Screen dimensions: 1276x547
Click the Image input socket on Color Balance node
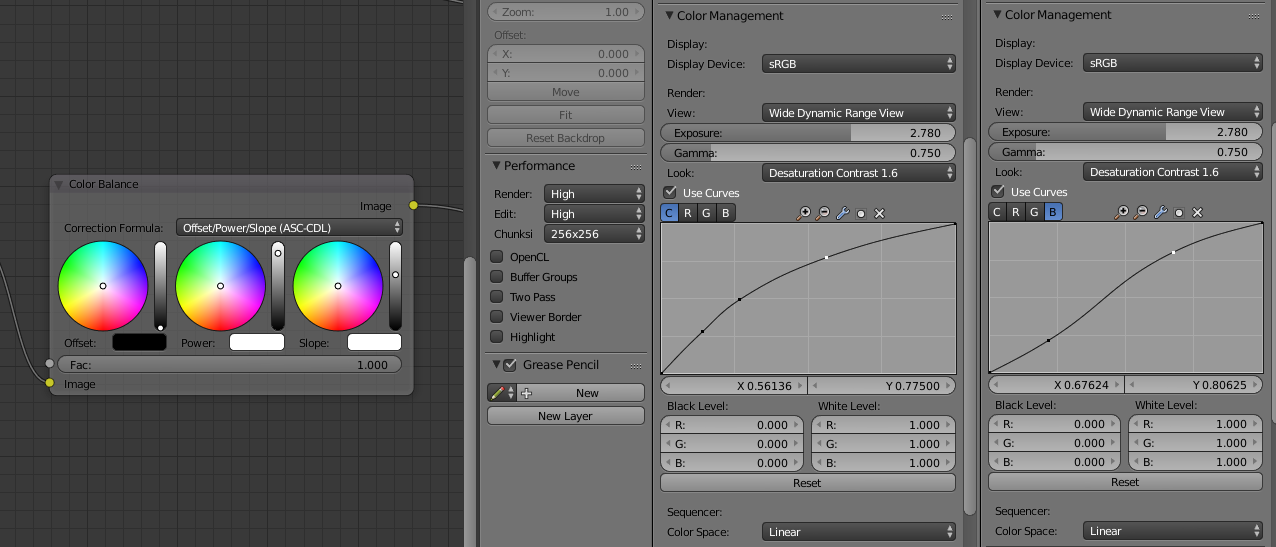49,382
